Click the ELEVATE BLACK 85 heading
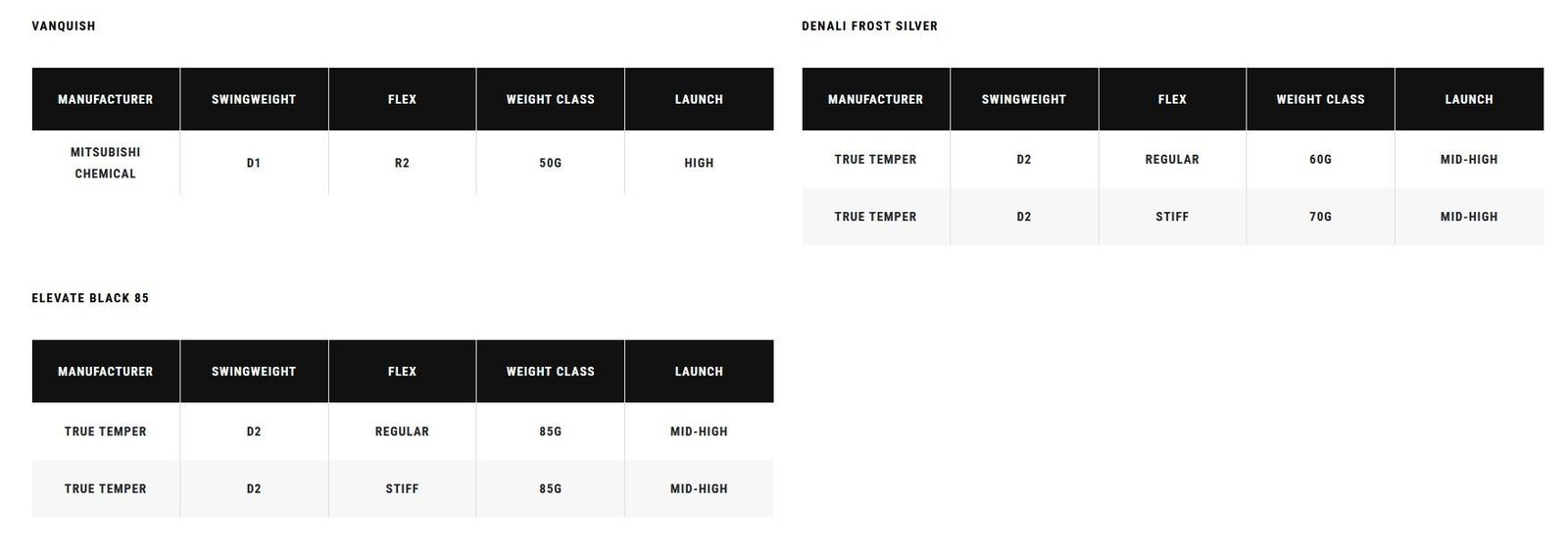 point(90,298)
